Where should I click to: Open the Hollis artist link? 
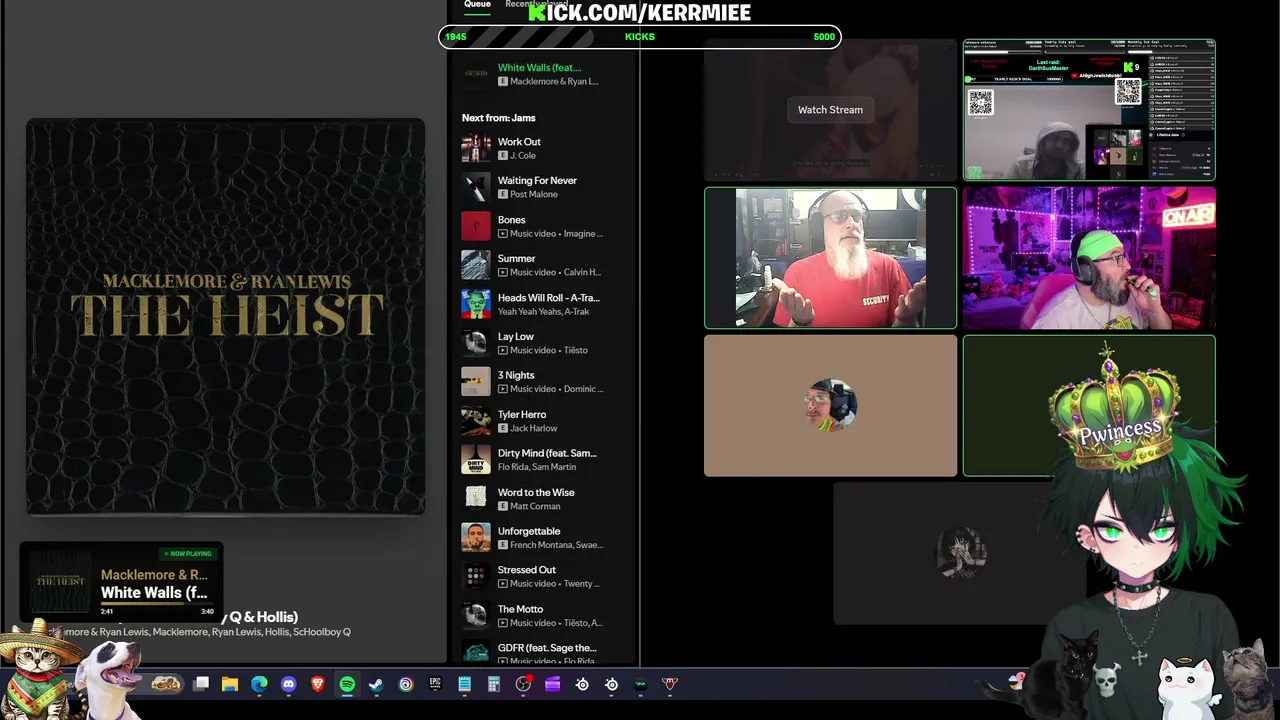pos(277,633)
